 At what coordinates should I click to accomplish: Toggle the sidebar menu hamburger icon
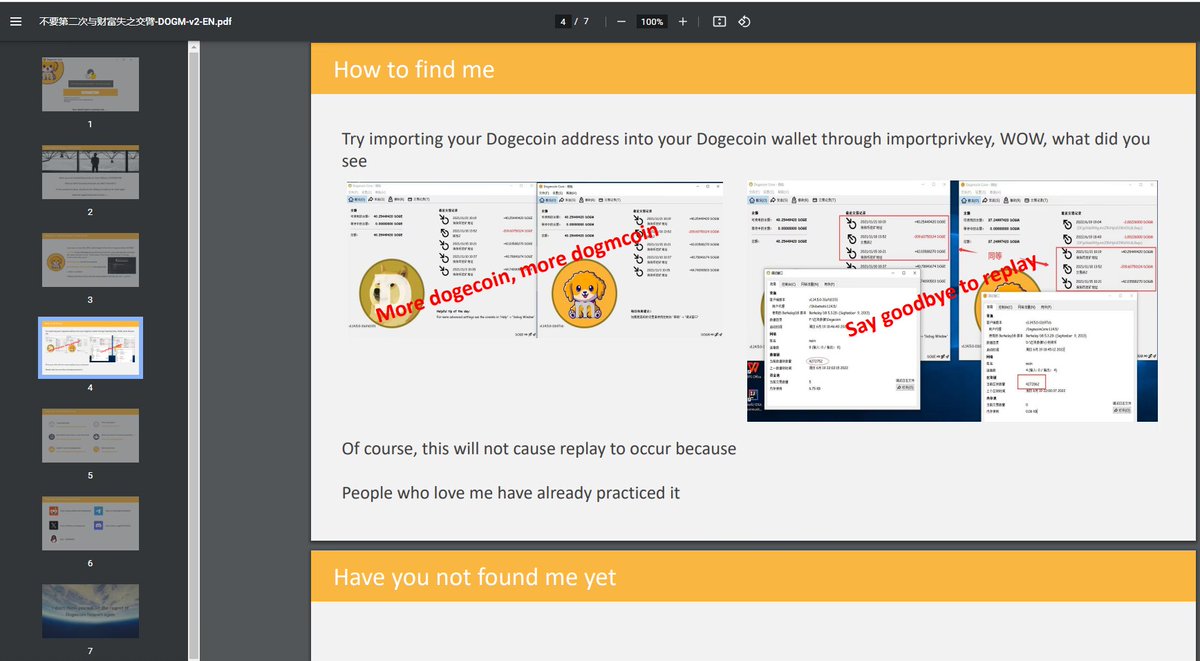15,21
